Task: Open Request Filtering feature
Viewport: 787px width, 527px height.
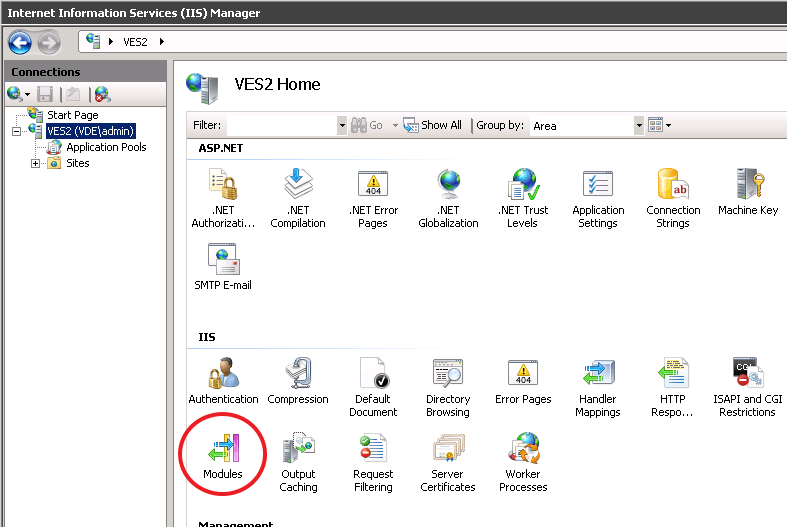Action: click(x=373, y=462)
